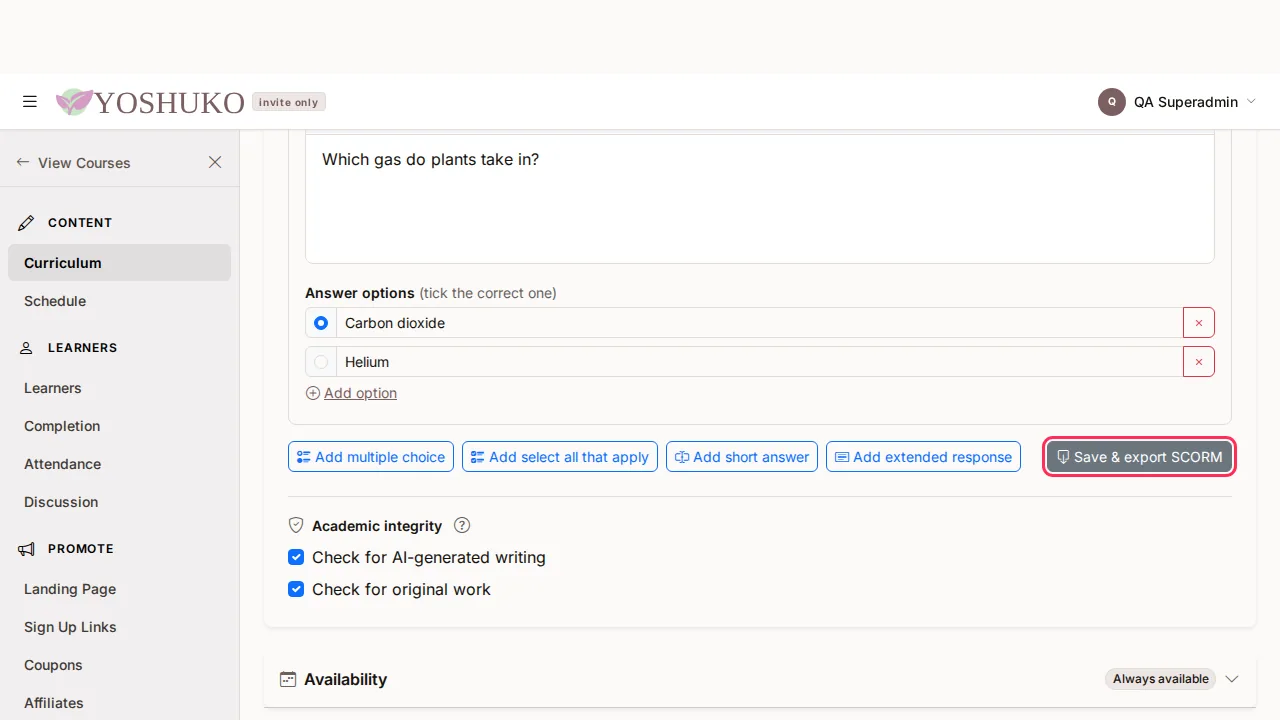Click the QA Superadmin avatar

click(1112, 102)
